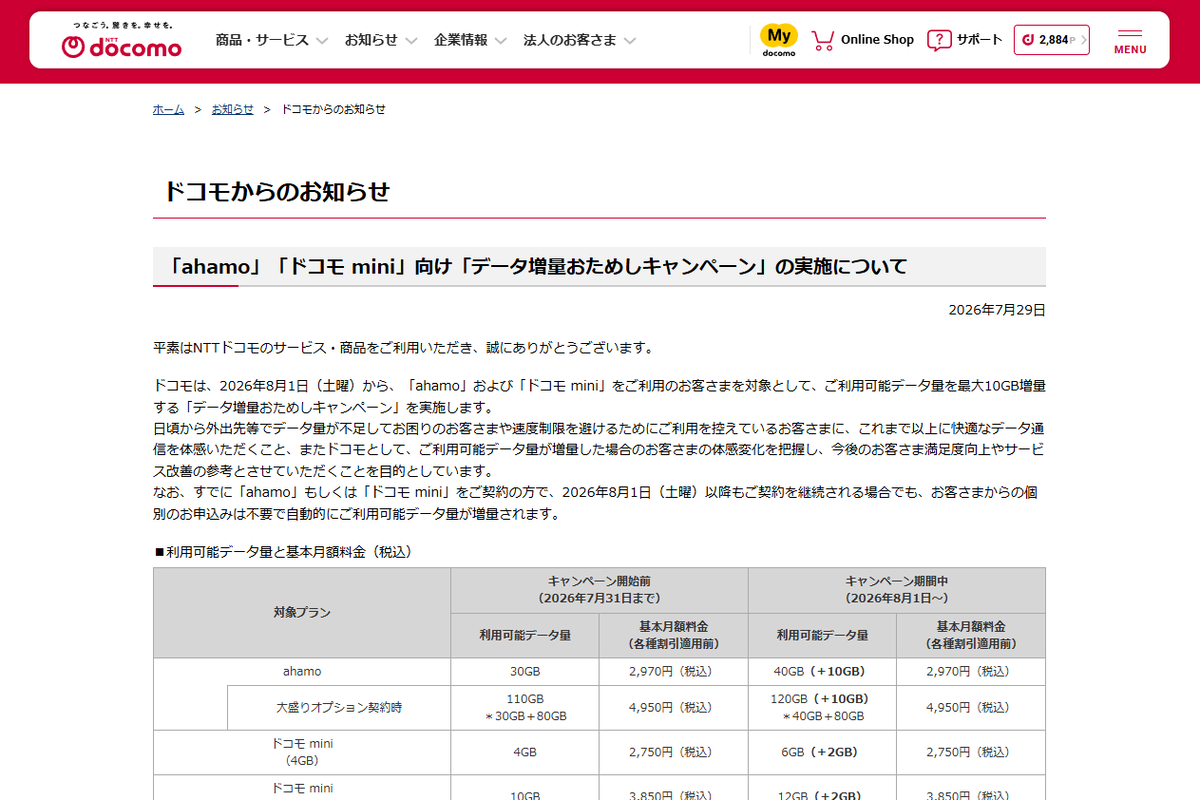Click the ahamo row label
Viewport: 1200px width, 800px height.
302,671
